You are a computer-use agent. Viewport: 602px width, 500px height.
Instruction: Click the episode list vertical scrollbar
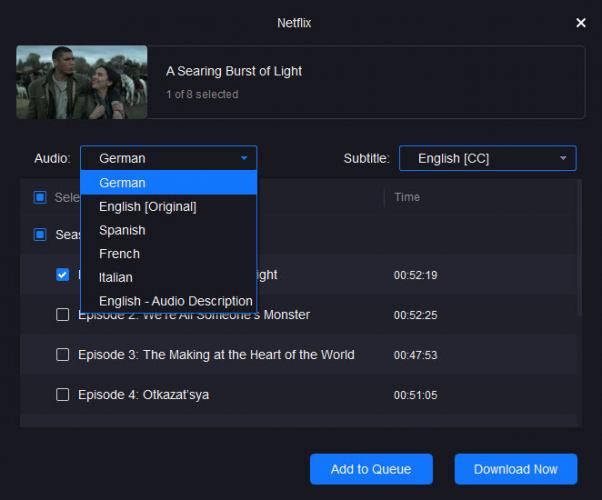(578, 250)
